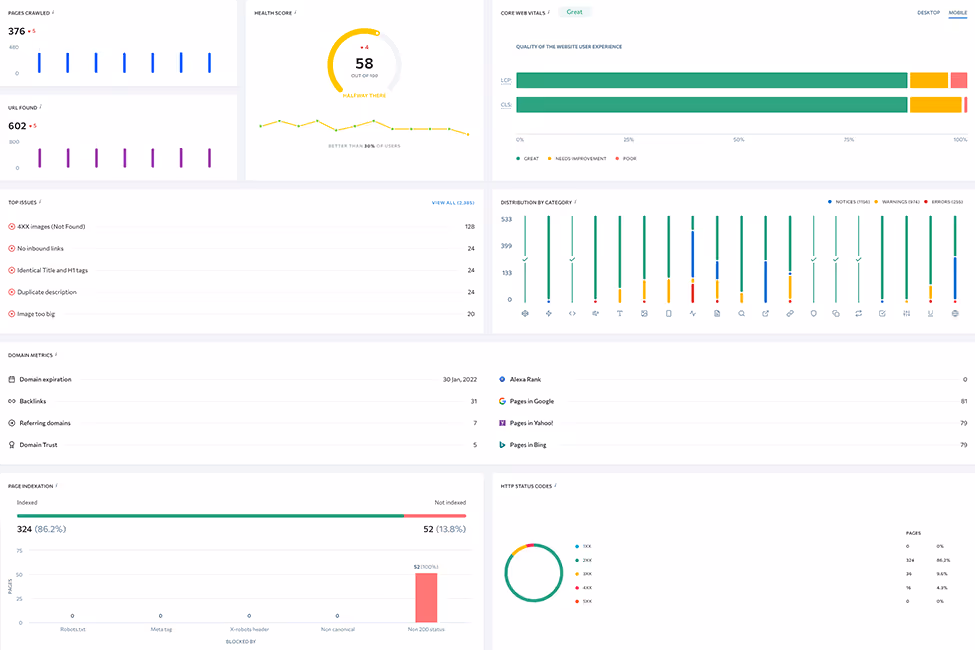The image size is (975, 650).
Task: Click info icon next to Health Score
Action: [295, 12]
